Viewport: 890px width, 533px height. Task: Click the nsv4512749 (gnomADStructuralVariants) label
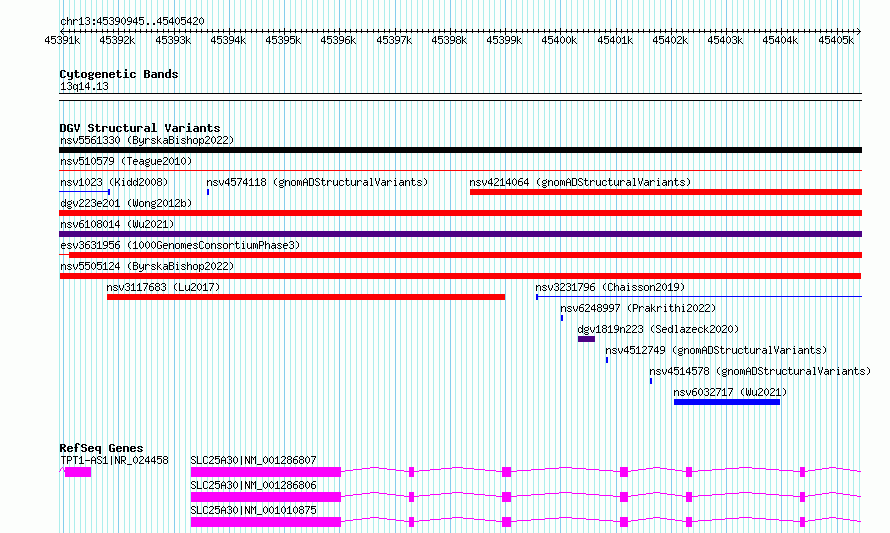716,350
